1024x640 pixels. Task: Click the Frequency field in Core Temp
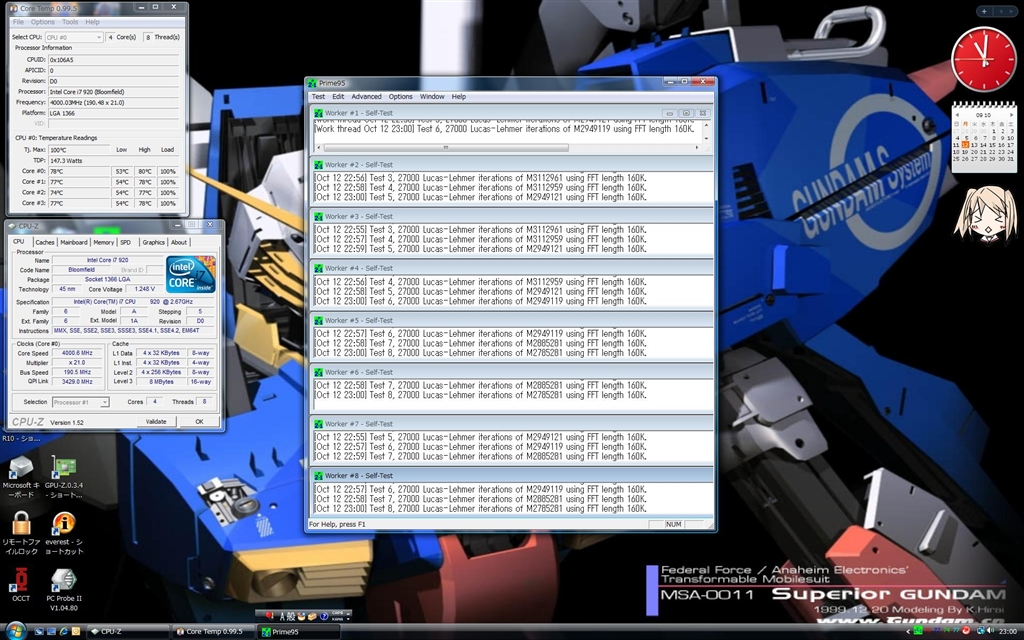click(114, 103)
